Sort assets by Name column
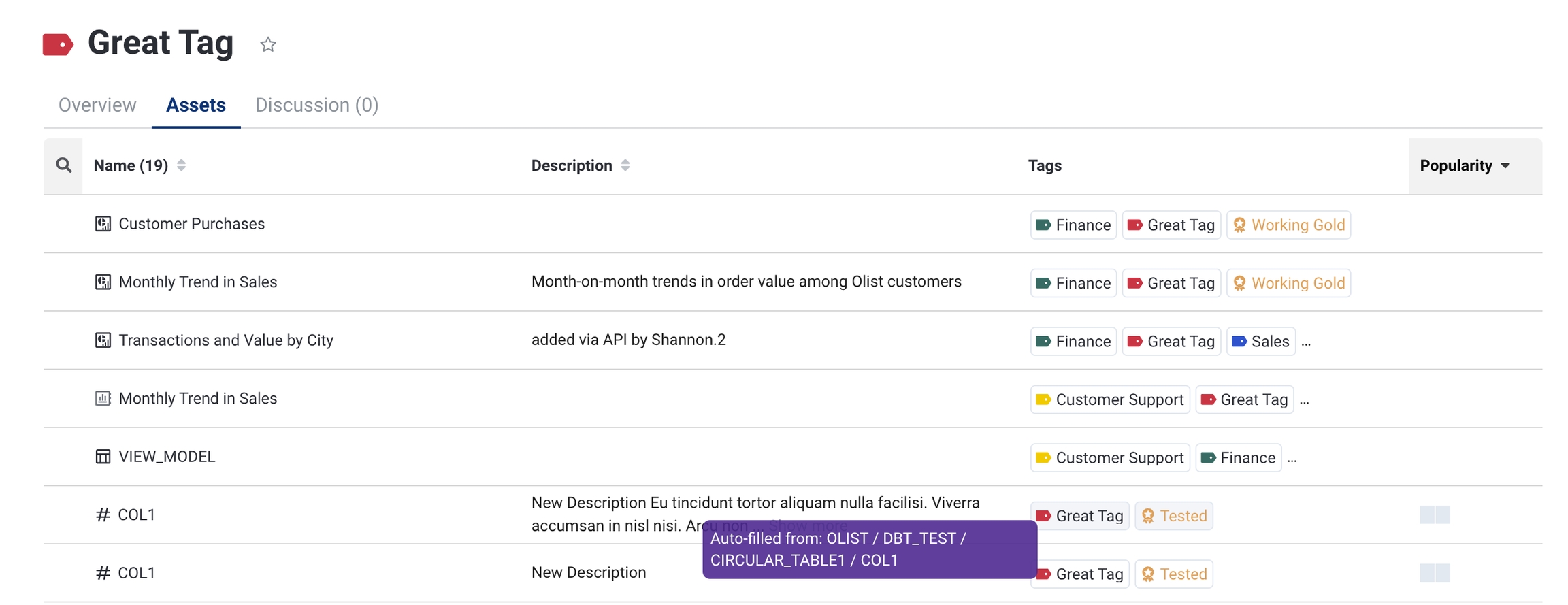This screenshot has width=1568, height=605. click(181, 165)
